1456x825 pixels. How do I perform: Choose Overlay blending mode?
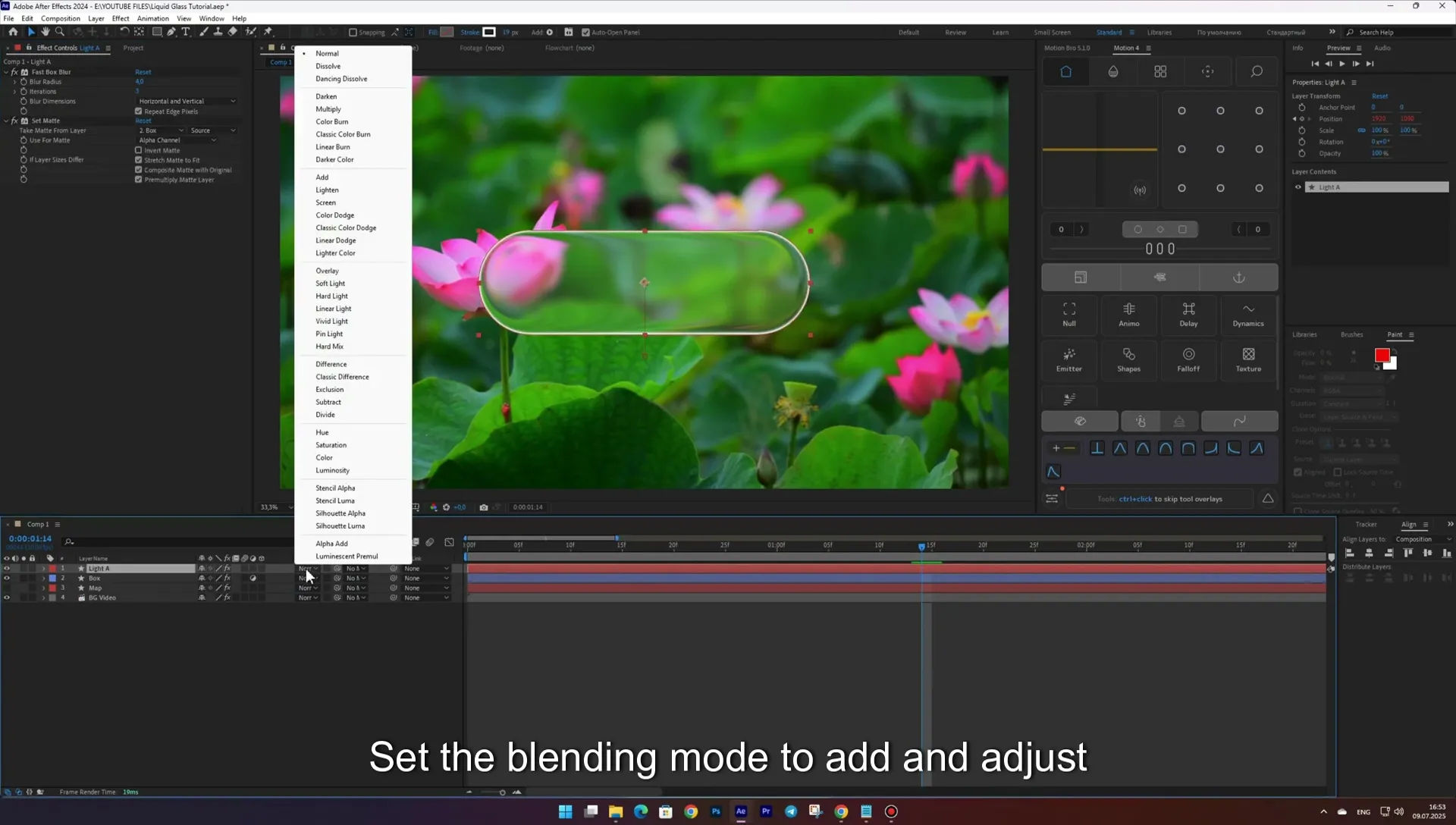(328, 271)
